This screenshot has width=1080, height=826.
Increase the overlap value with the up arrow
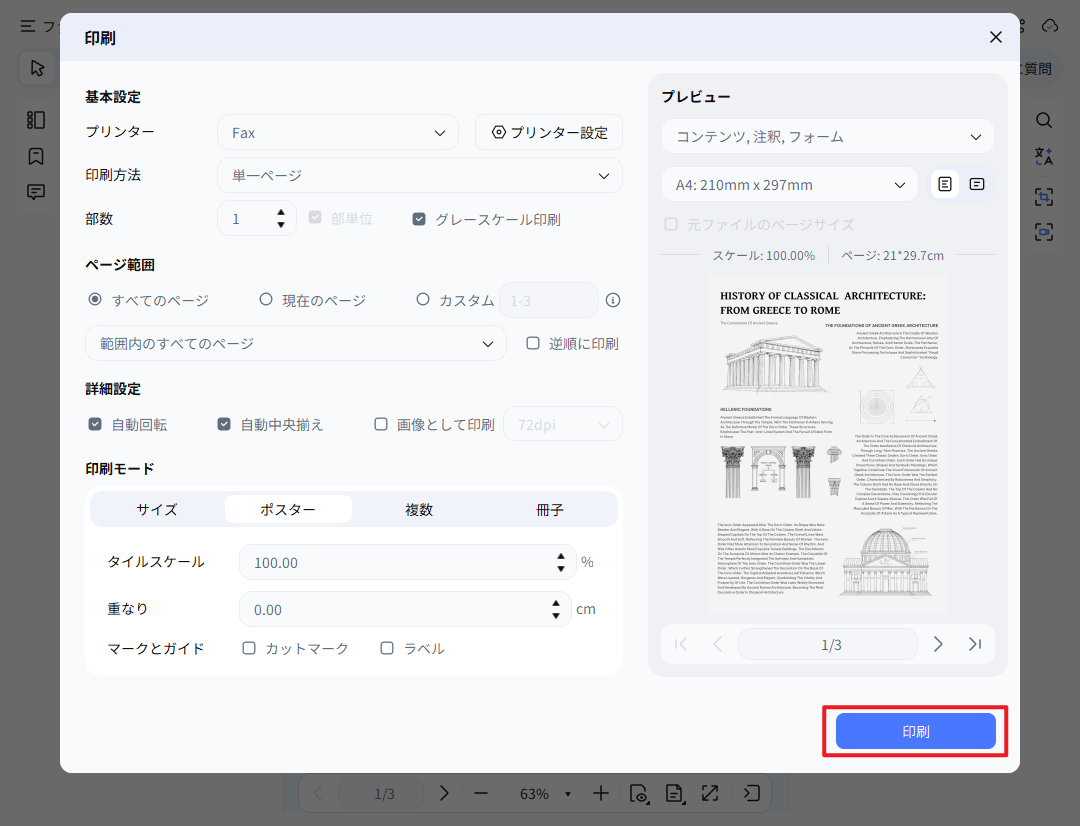coord(556,603)
